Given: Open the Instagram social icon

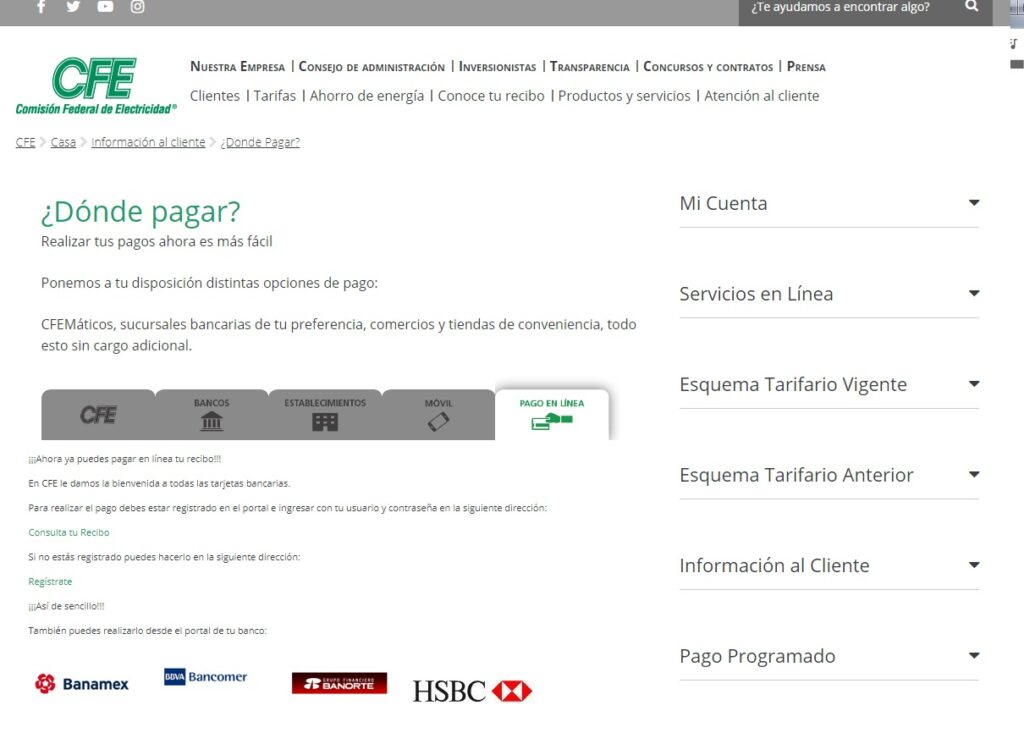Looking at the screenshot, I should coord(138,7).
